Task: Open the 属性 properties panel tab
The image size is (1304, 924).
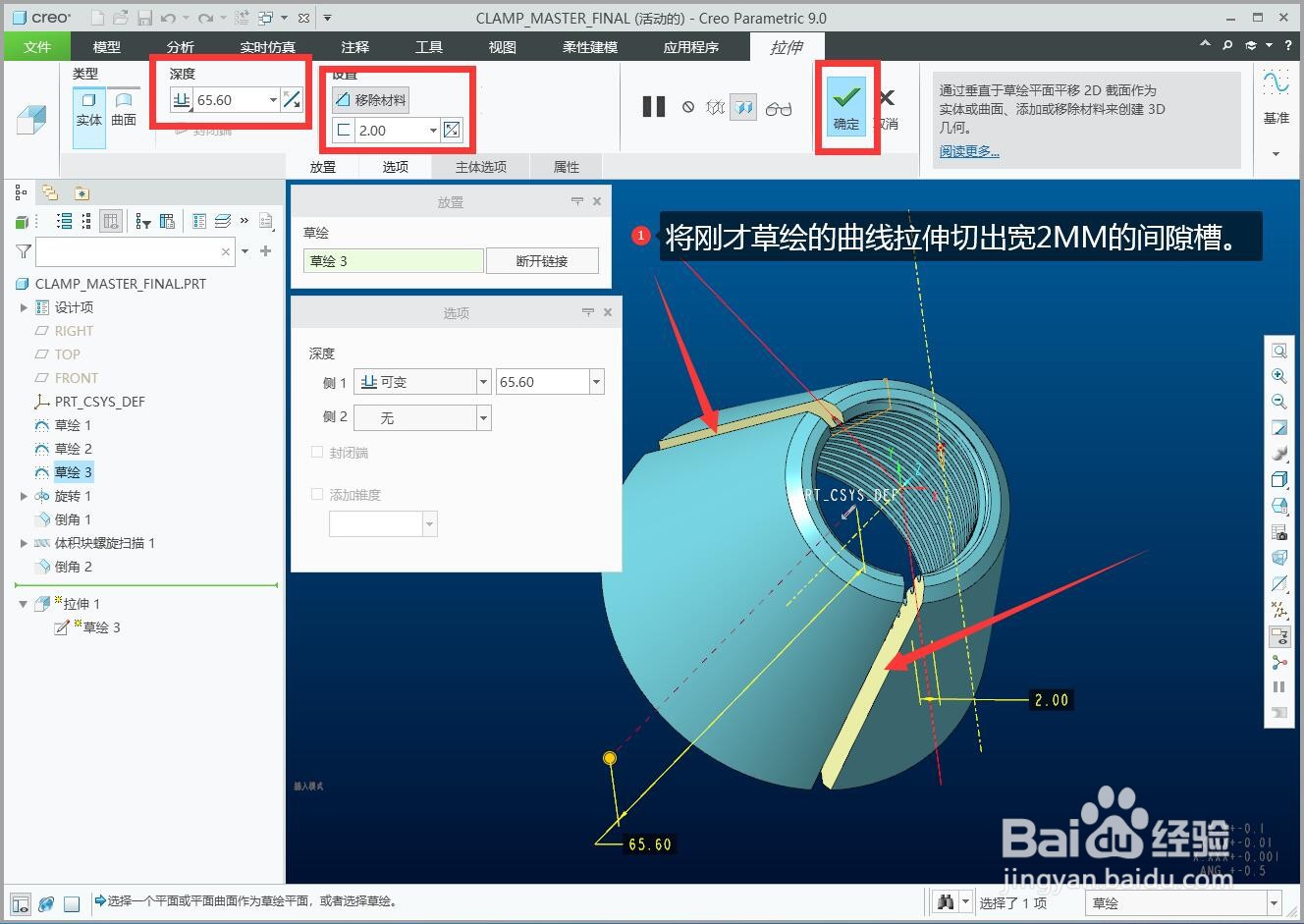Action: pos(567,167)
